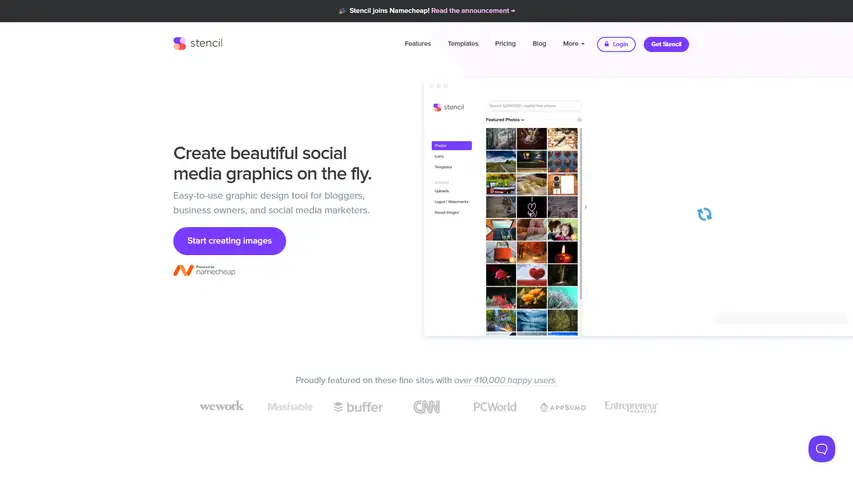Screen dimensions: 853x480
Task: Select Photos in the preview sidebar
Action: (452, 145)
